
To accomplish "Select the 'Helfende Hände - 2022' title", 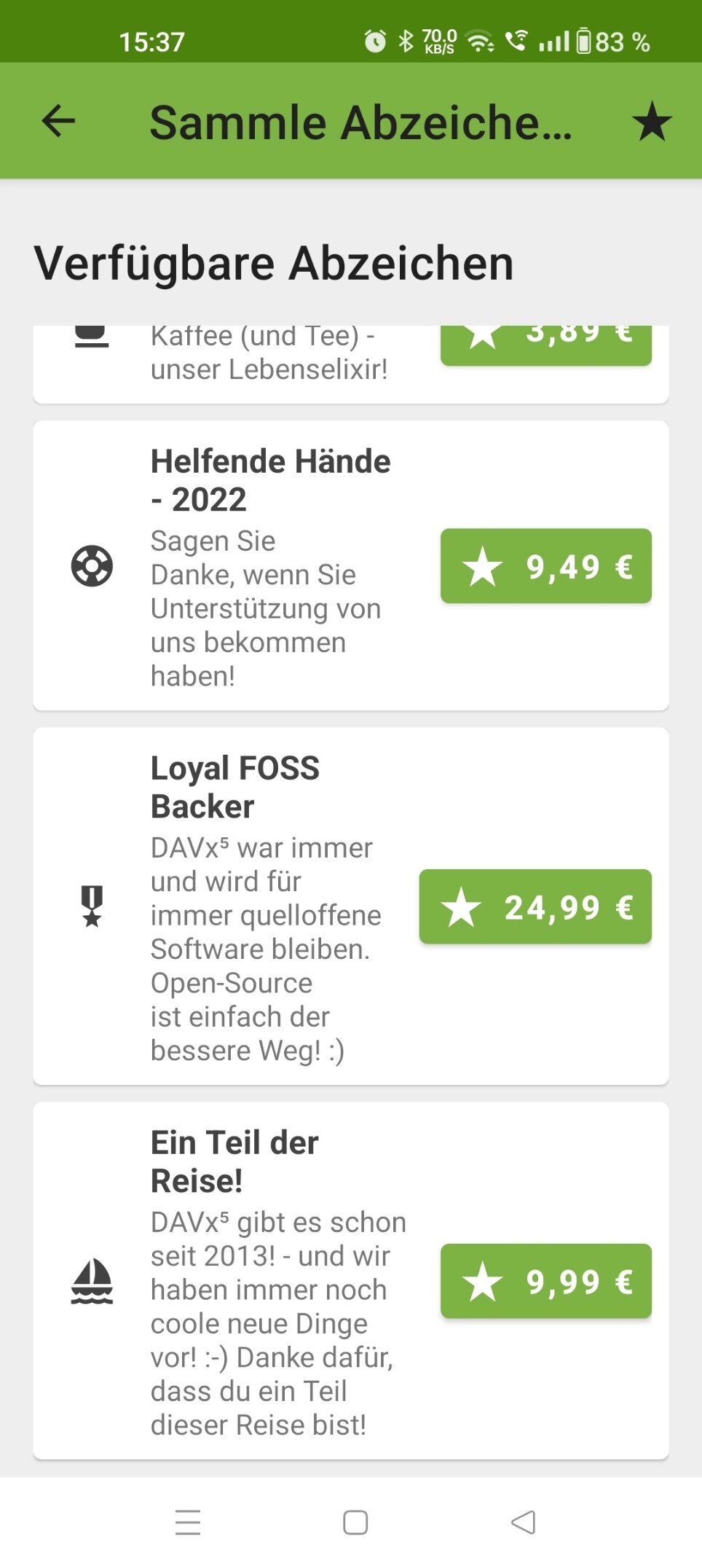I will 270,480.
